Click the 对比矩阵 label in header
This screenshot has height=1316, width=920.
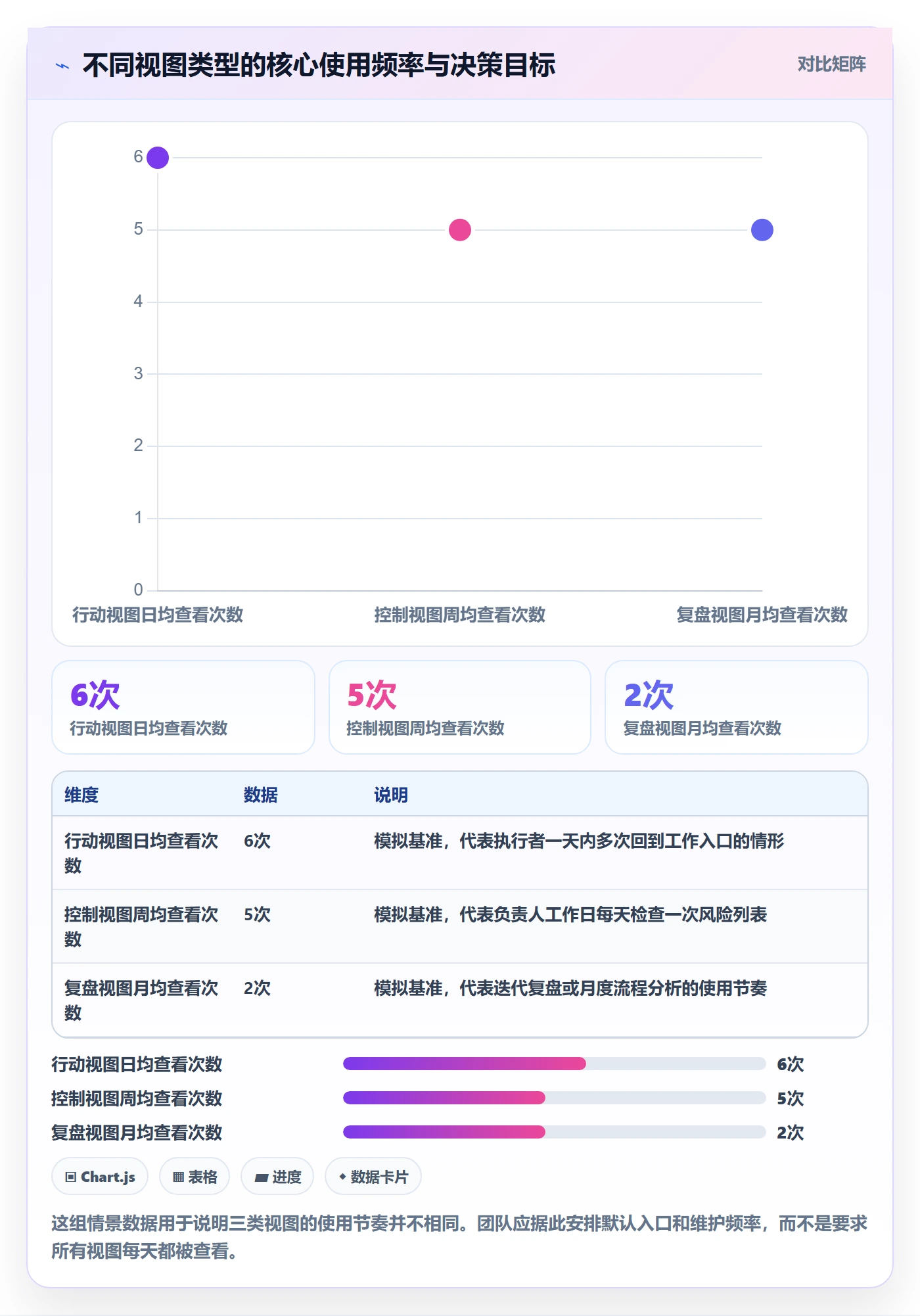[x=831, y=64]
